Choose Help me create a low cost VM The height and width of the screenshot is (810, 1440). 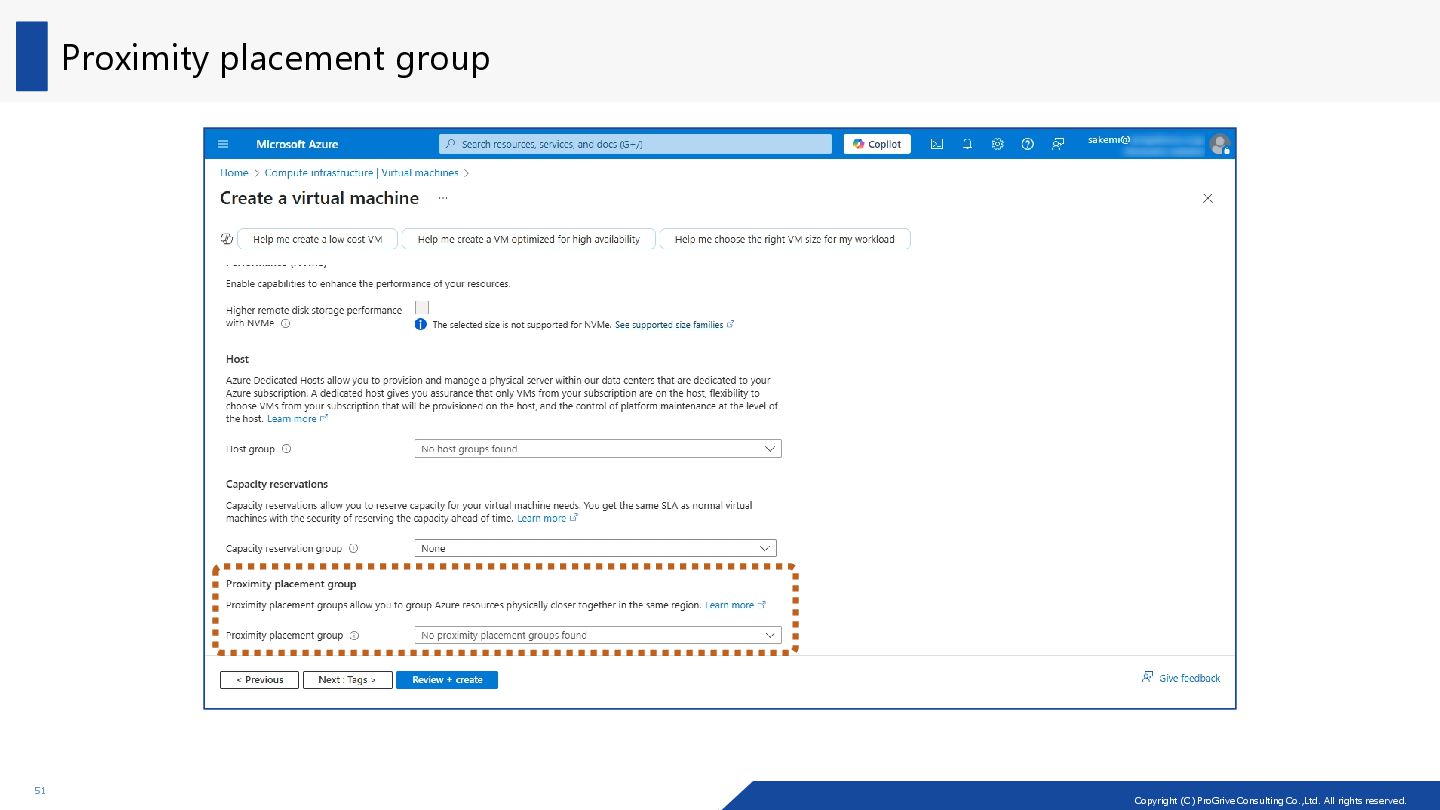tap(318, 239)
